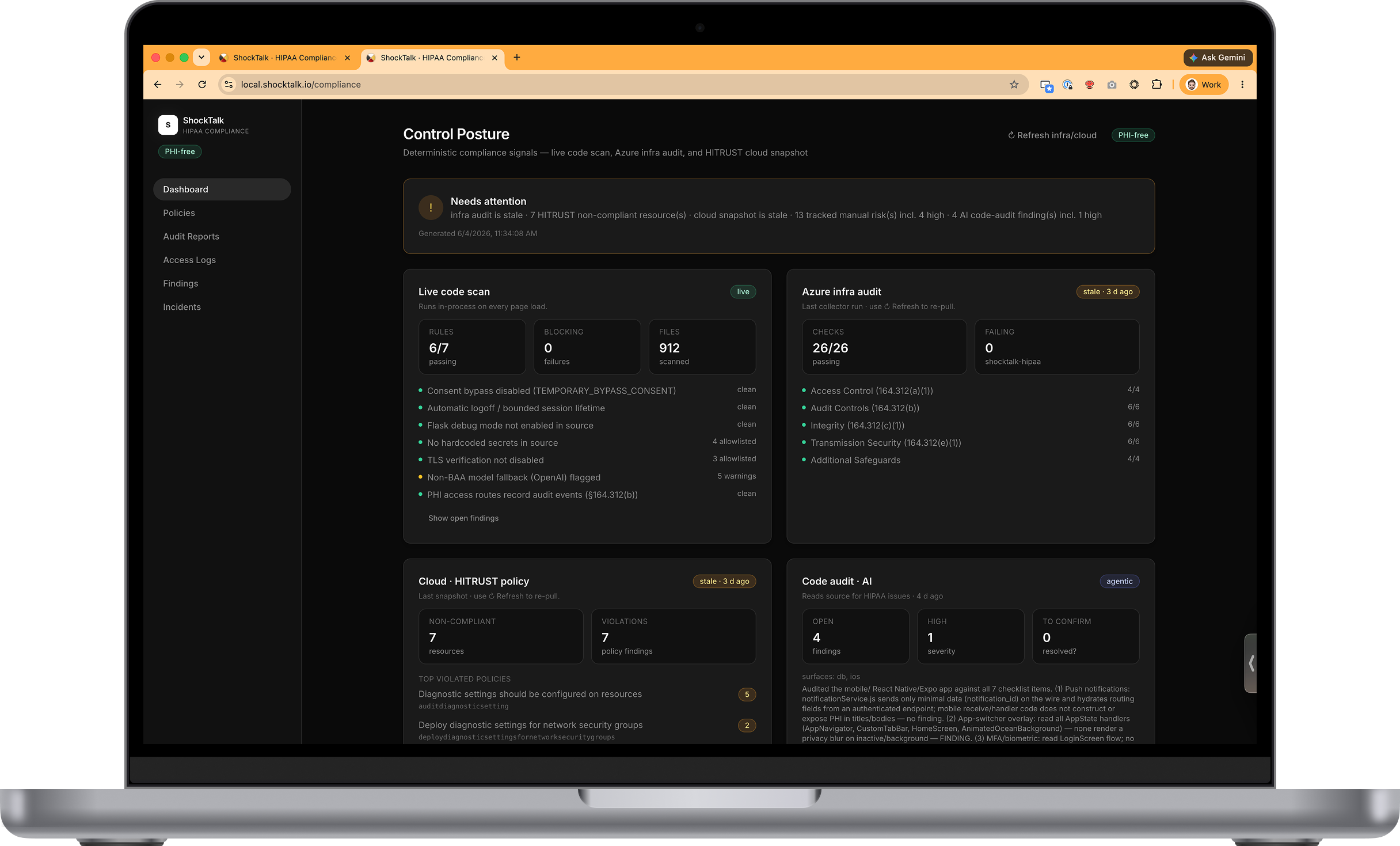This screenshot has width=1400, height=846.
Task: Select the FILES 912 scanned tile
Action: [x=702, y=347]
